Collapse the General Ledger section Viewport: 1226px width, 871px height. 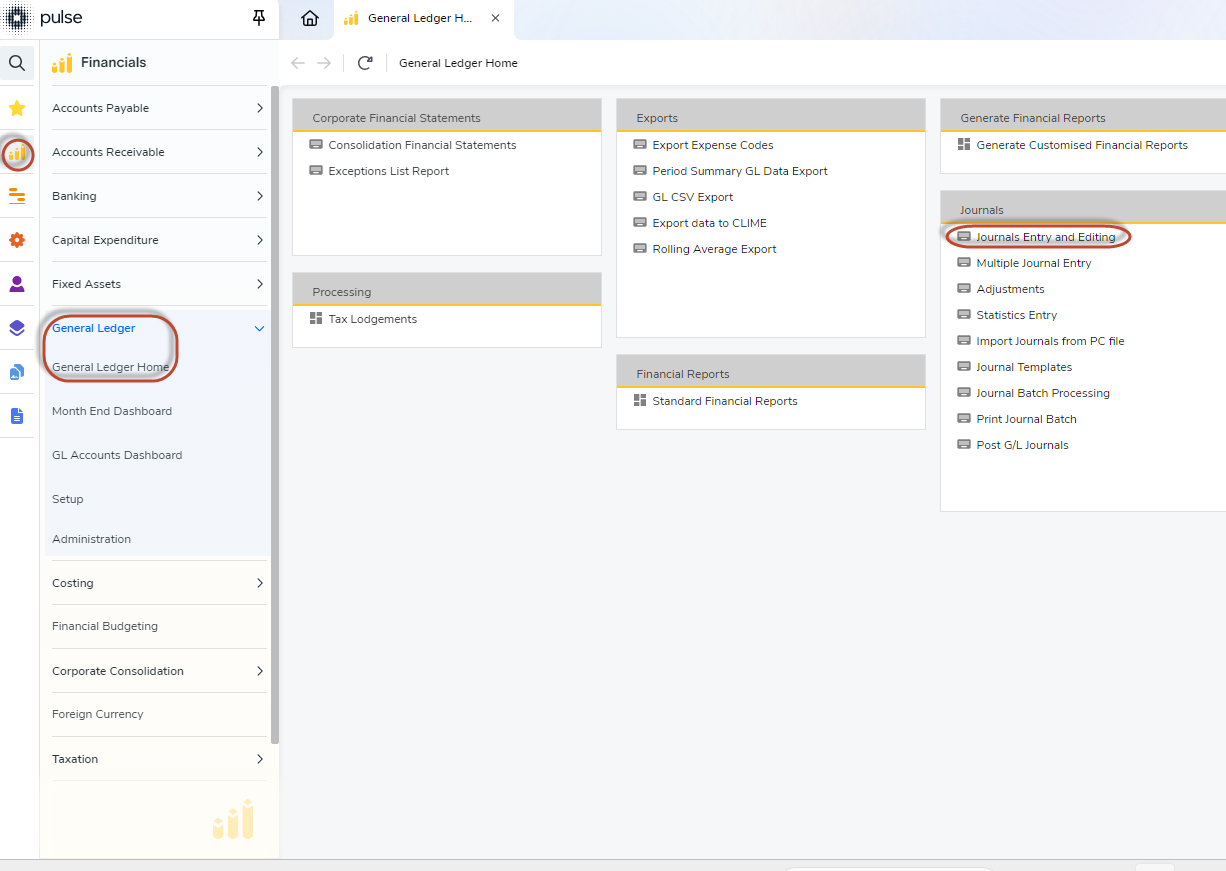pyautogui.click(x=259, y=328)
